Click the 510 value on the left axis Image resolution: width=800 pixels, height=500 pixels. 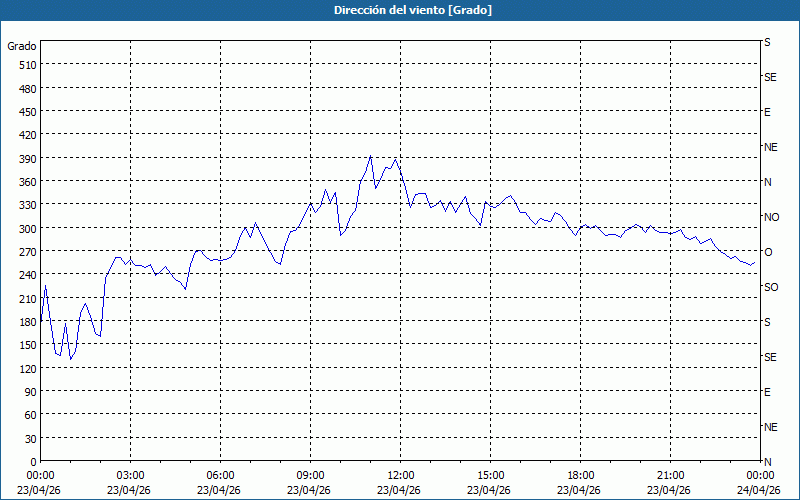point(25,65)
